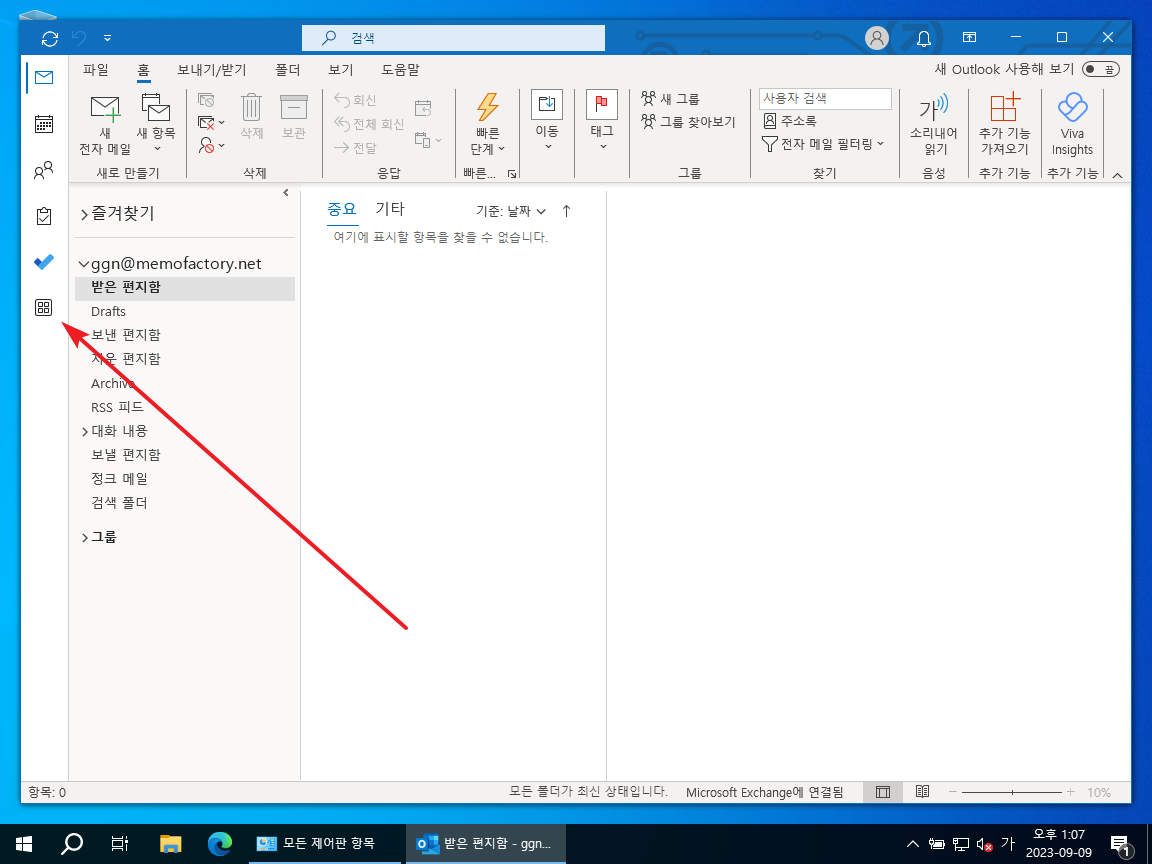Click Get Add-ins icon
The height and width of the screenshot is (864, 1152).
1003,125
